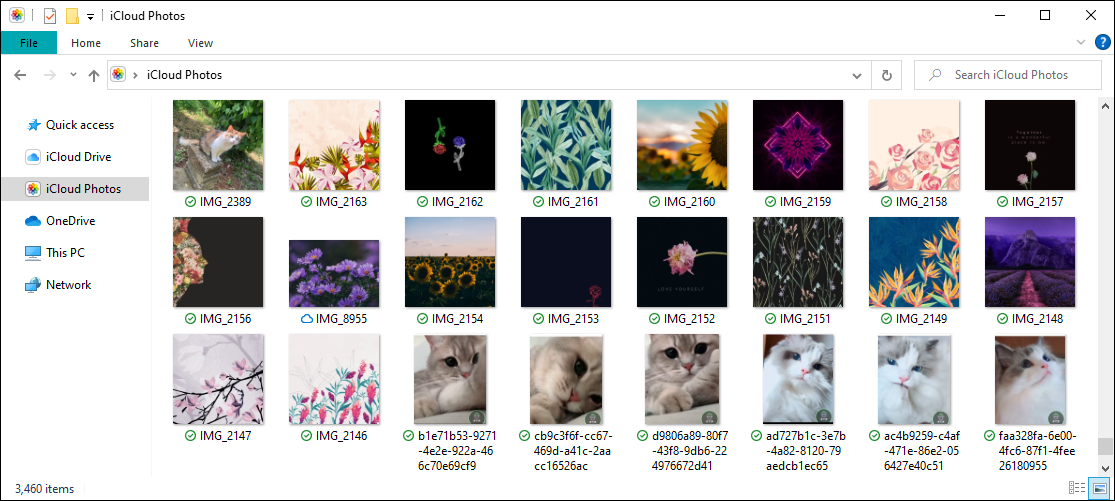
Task: Select the IMG_2159 neon mandala thumbnail
Action: (x=798, y=145)
